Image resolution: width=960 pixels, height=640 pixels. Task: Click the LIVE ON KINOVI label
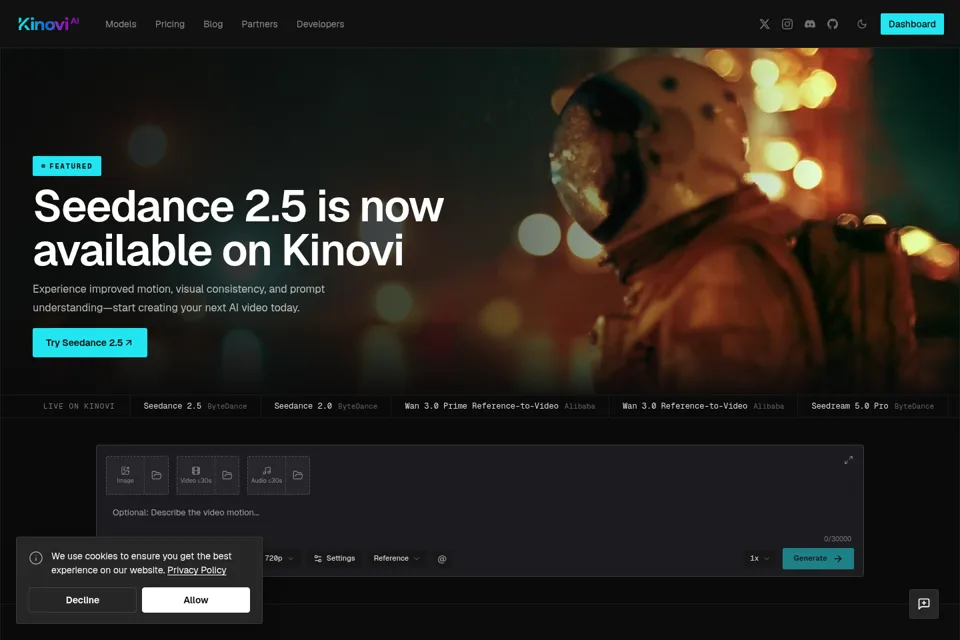[78, 406]
